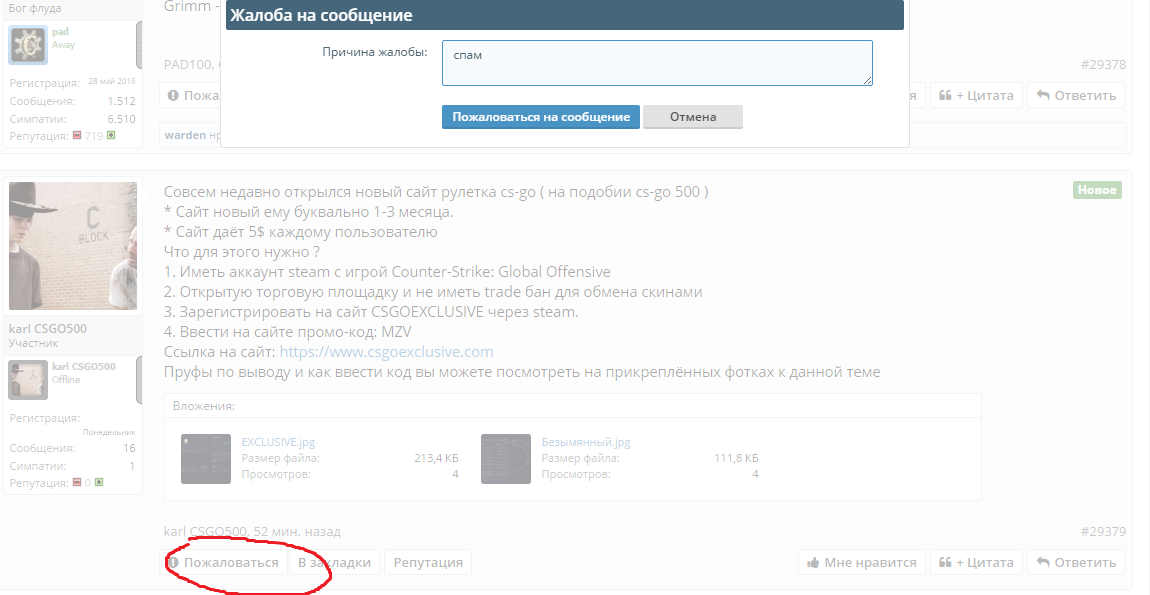The height and width of the screenshot is (595, 1150).
Task: Click 'Вложения:' header text
Action: [x=204, y=406]
